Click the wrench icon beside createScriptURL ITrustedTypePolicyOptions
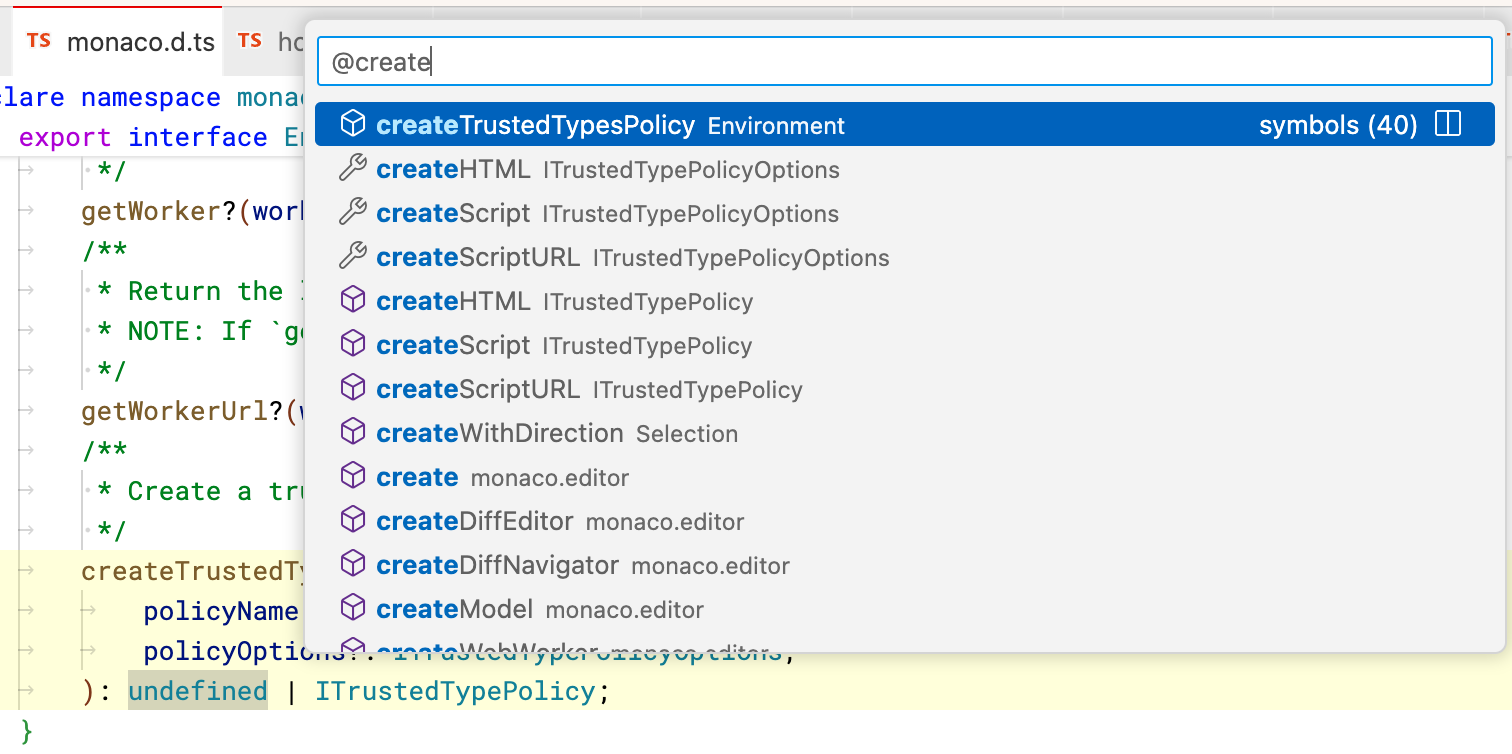Screen dimensions: 1512x754 (x=353, y=256)
